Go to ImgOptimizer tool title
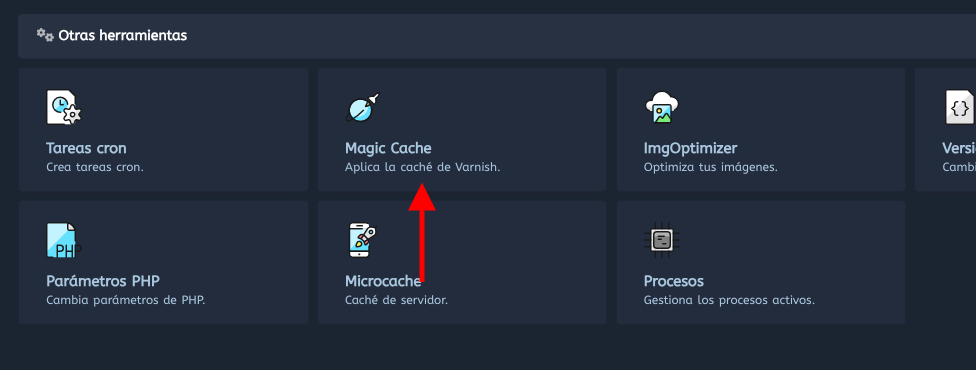This screenshot has height=370, width=976. (690, 148)
